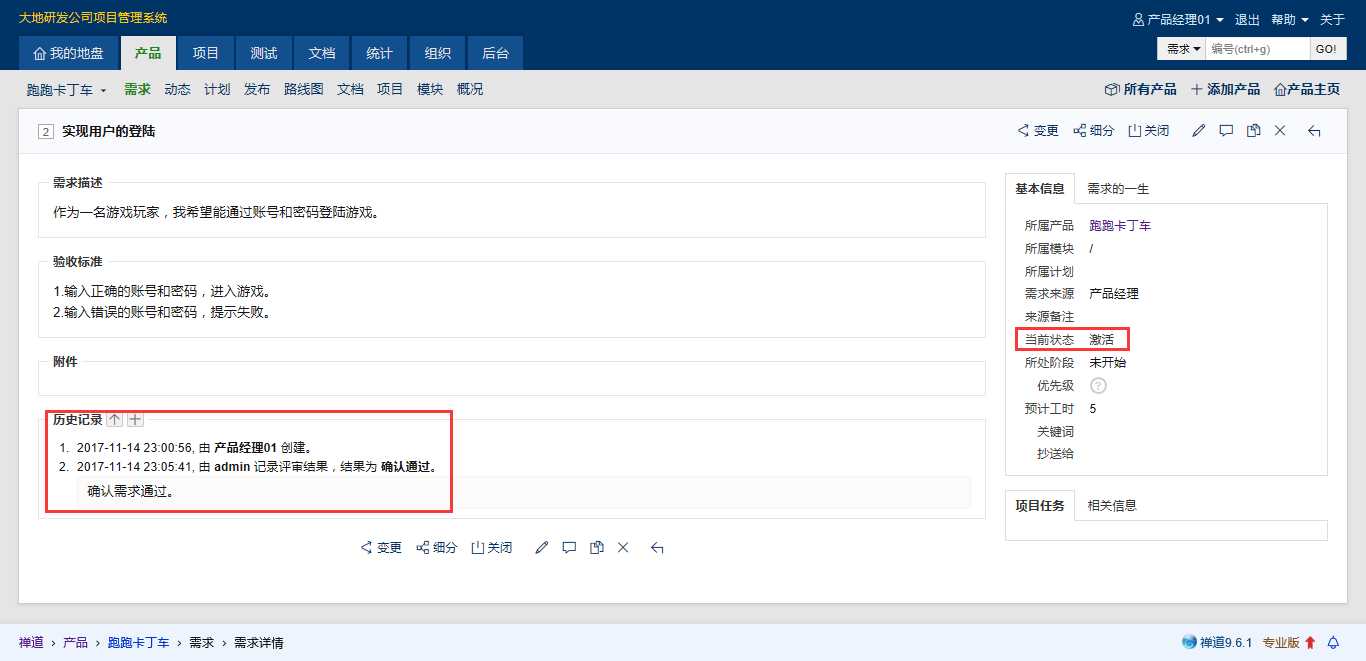Click the notification bell icon in footer
The image size is (1366, 661).
(x=1333, y=643)
